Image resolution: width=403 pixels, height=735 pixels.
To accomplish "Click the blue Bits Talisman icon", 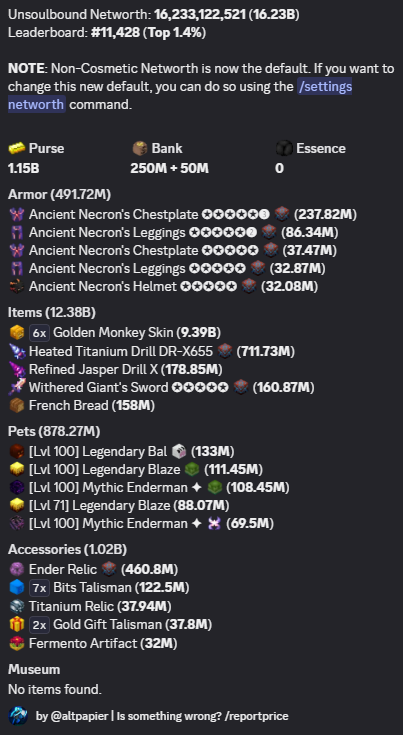I will click(x=17, y=587).
